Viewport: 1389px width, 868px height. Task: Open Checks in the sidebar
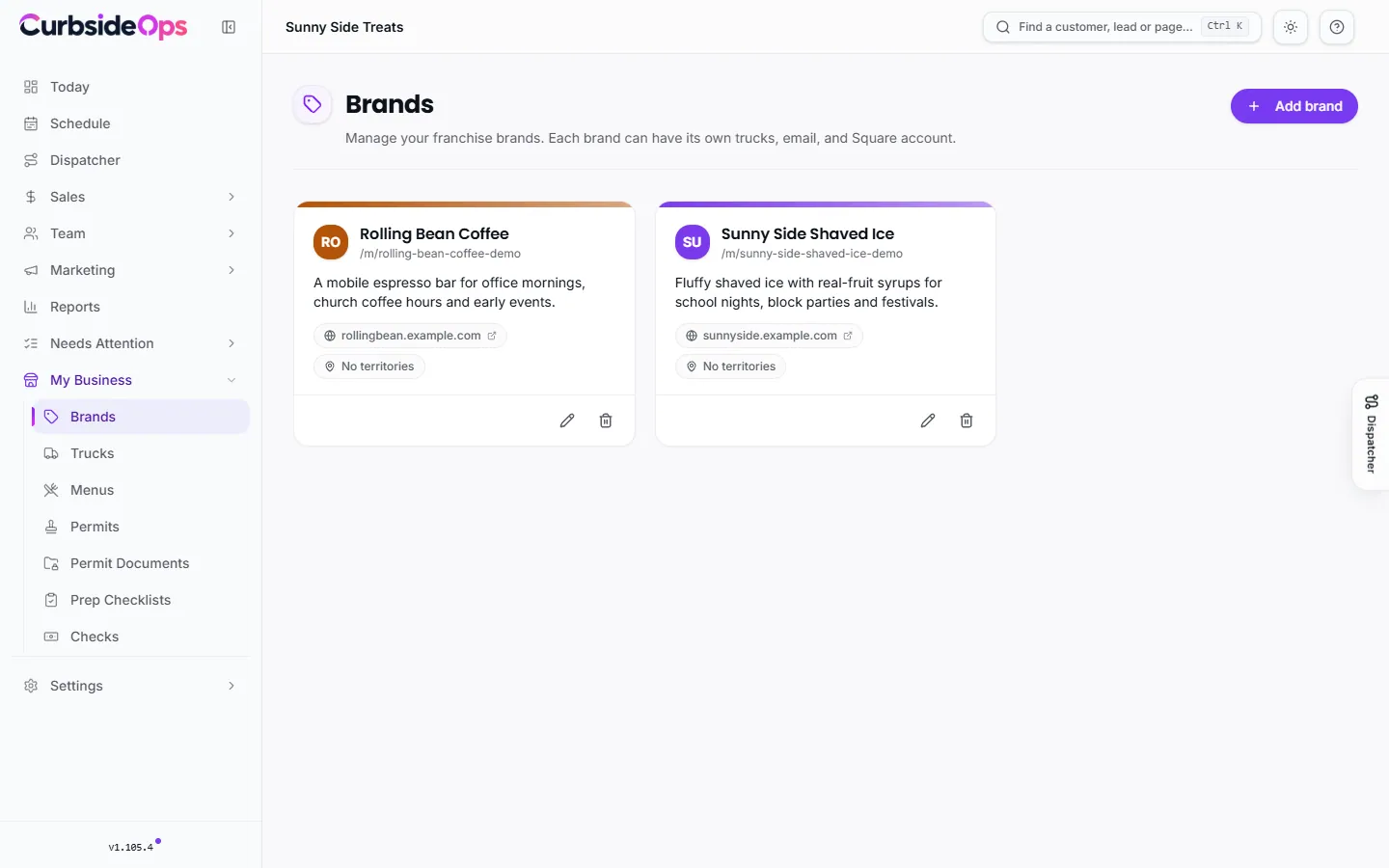(x=141, y=637)
